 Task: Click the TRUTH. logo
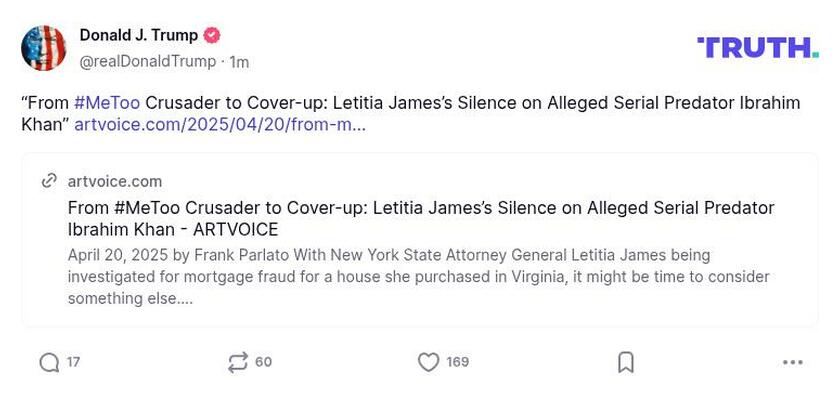[x=757, y=47]
